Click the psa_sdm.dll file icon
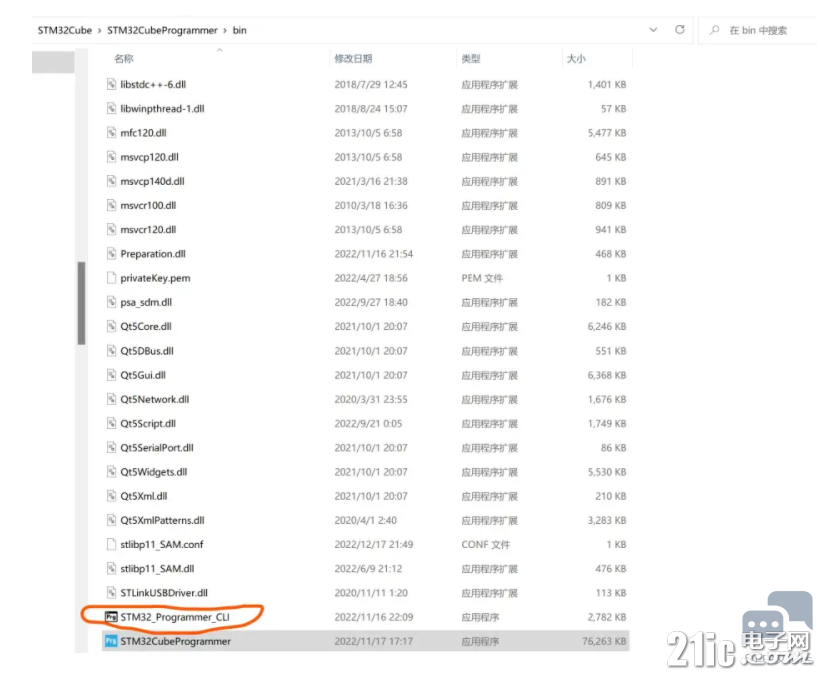This screenshot has width=821, height=674. [111, 302]
